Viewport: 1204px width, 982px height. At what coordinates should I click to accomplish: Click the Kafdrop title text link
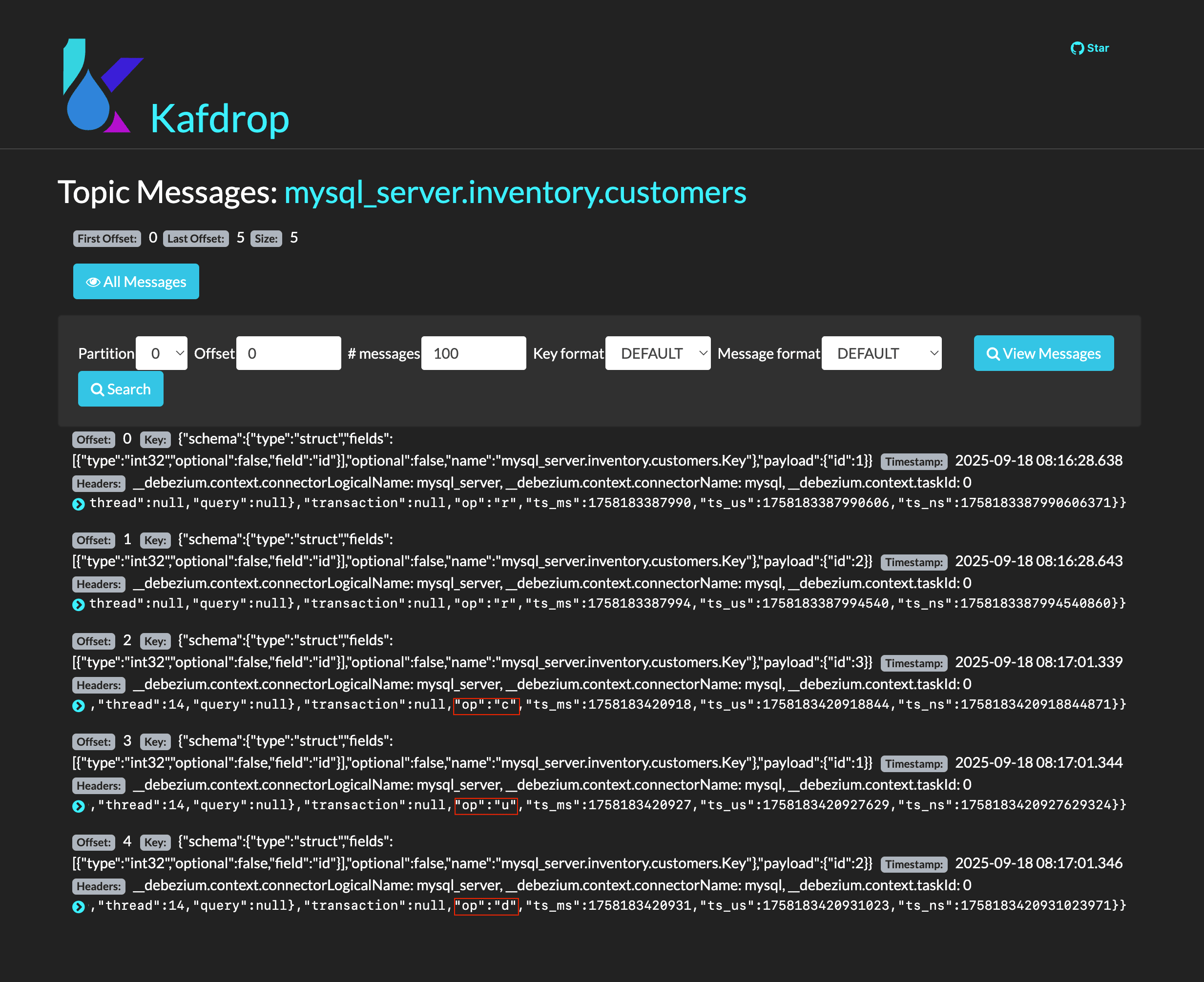[x=220, y=119]
